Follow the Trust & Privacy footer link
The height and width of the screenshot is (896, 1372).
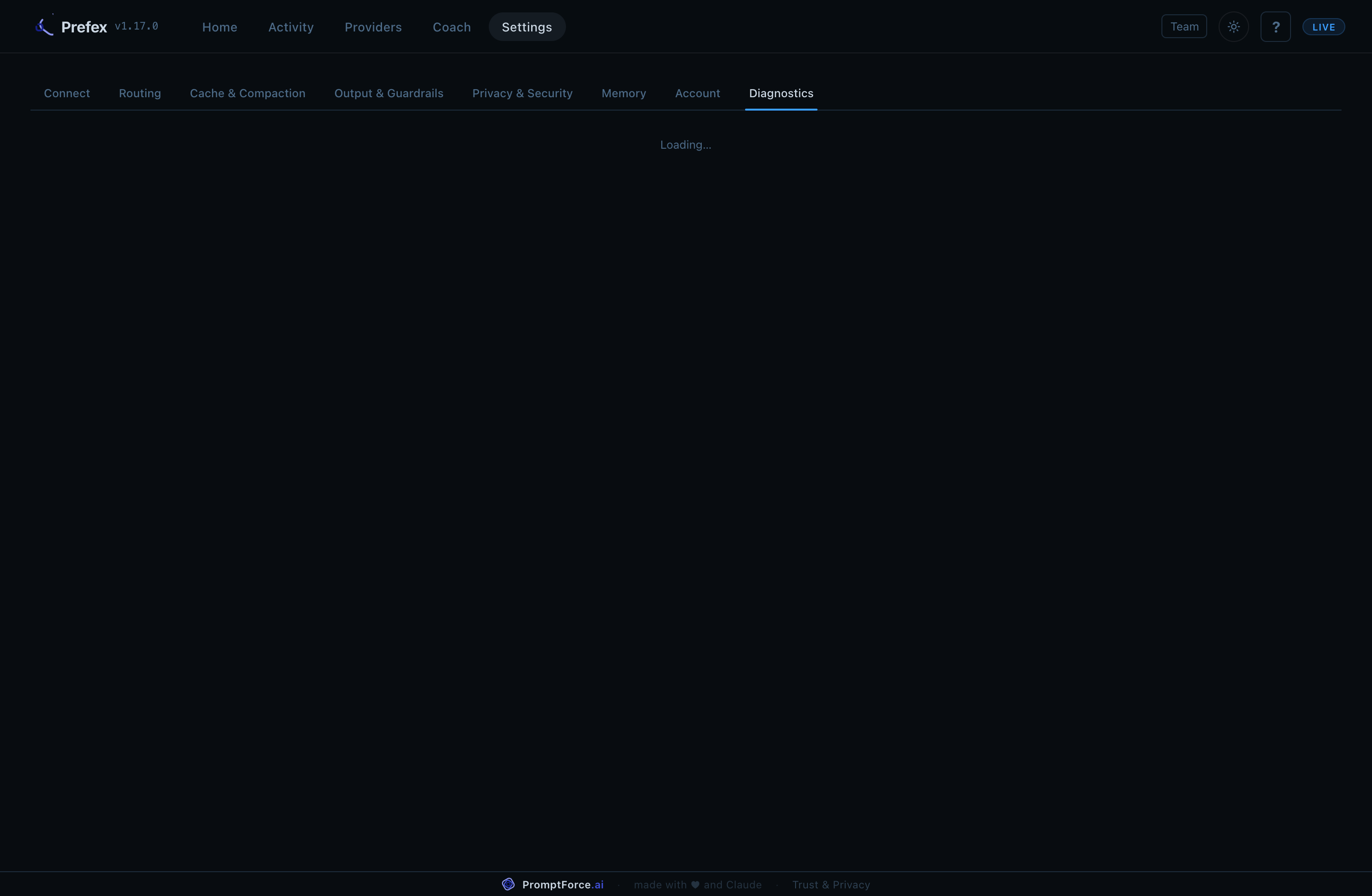(x=831, y=885)
